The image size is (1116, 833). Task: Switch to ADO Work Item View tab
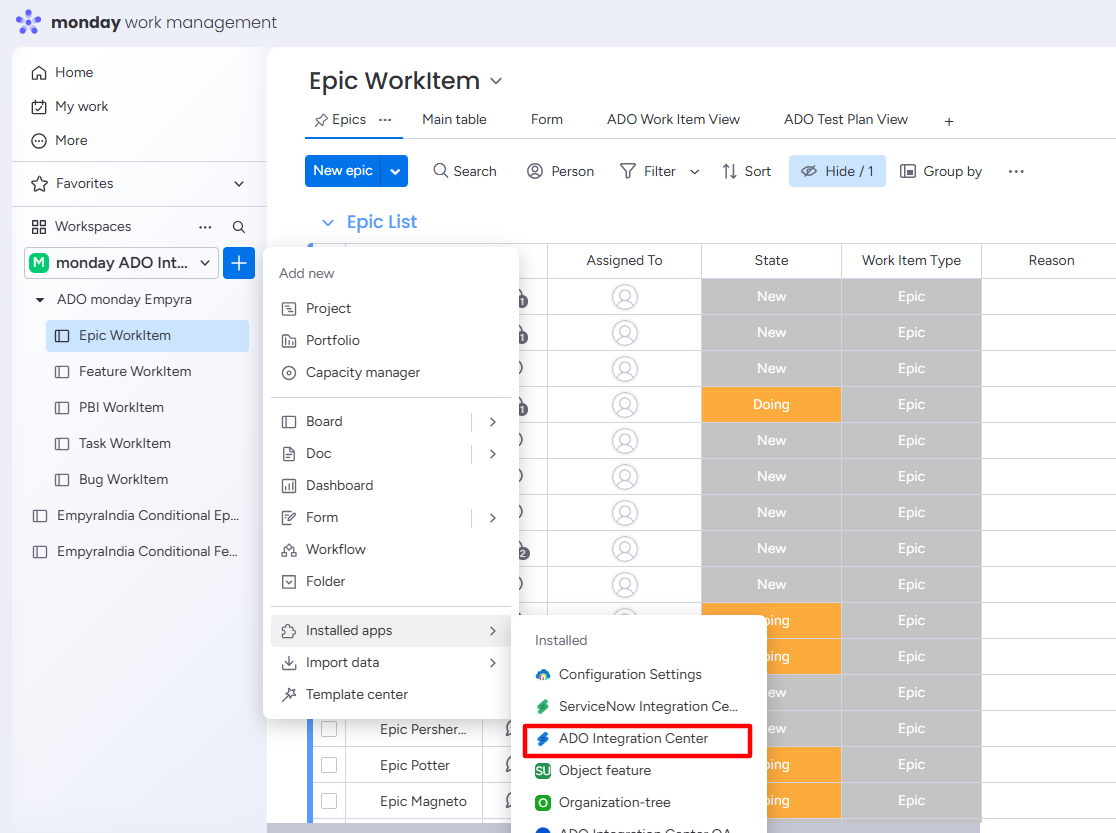(673, 120)
